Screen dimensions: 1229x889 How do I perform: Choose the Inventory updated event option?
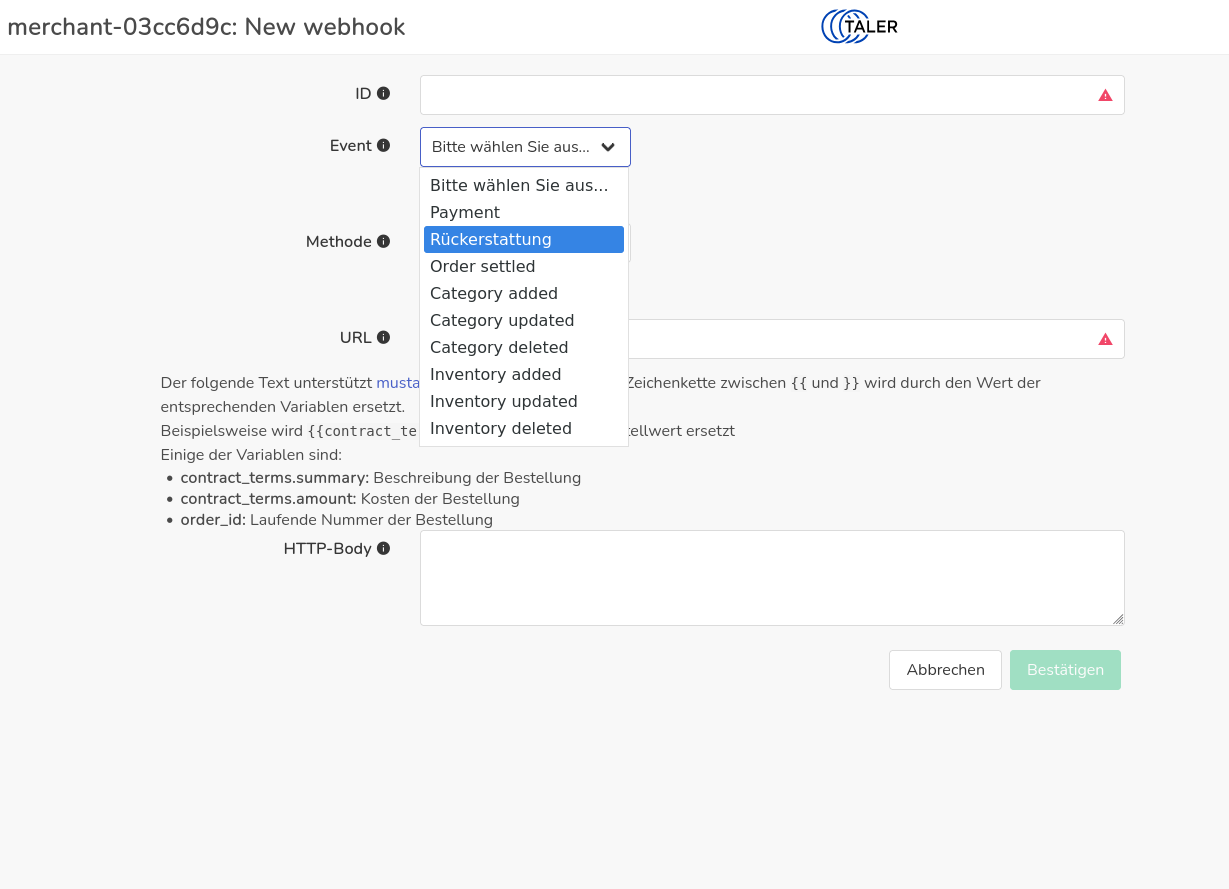(504, 402)
